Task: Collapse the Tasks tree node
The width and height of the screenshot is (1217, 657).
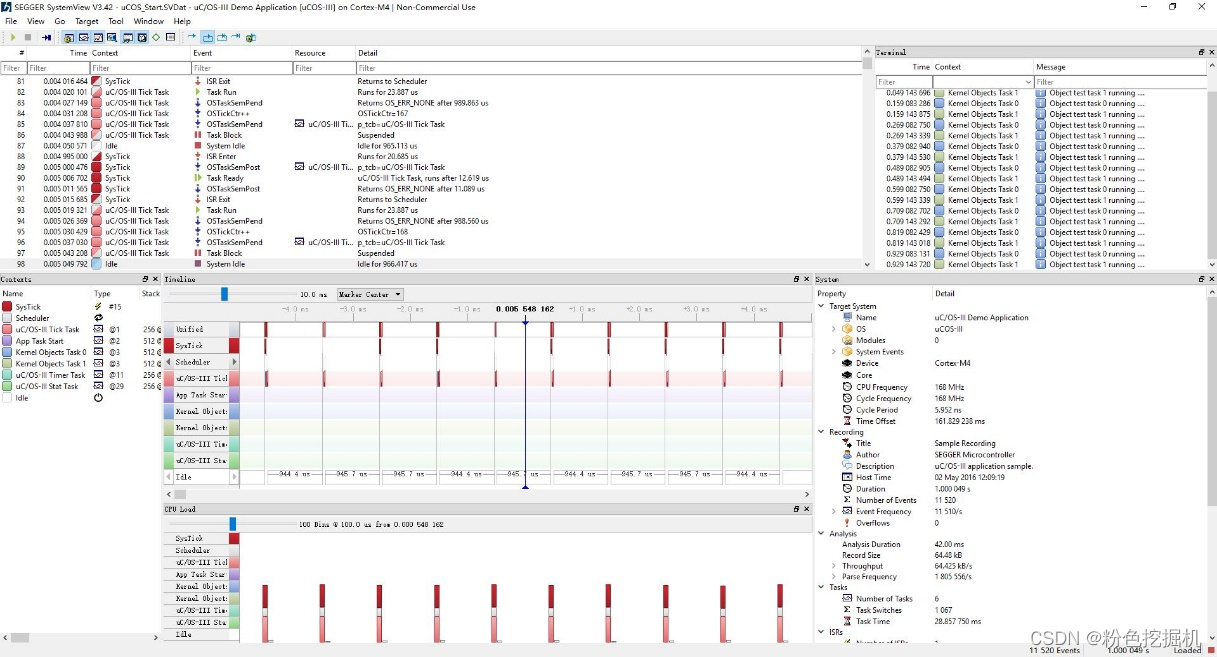Action: (x=822, y=587)
